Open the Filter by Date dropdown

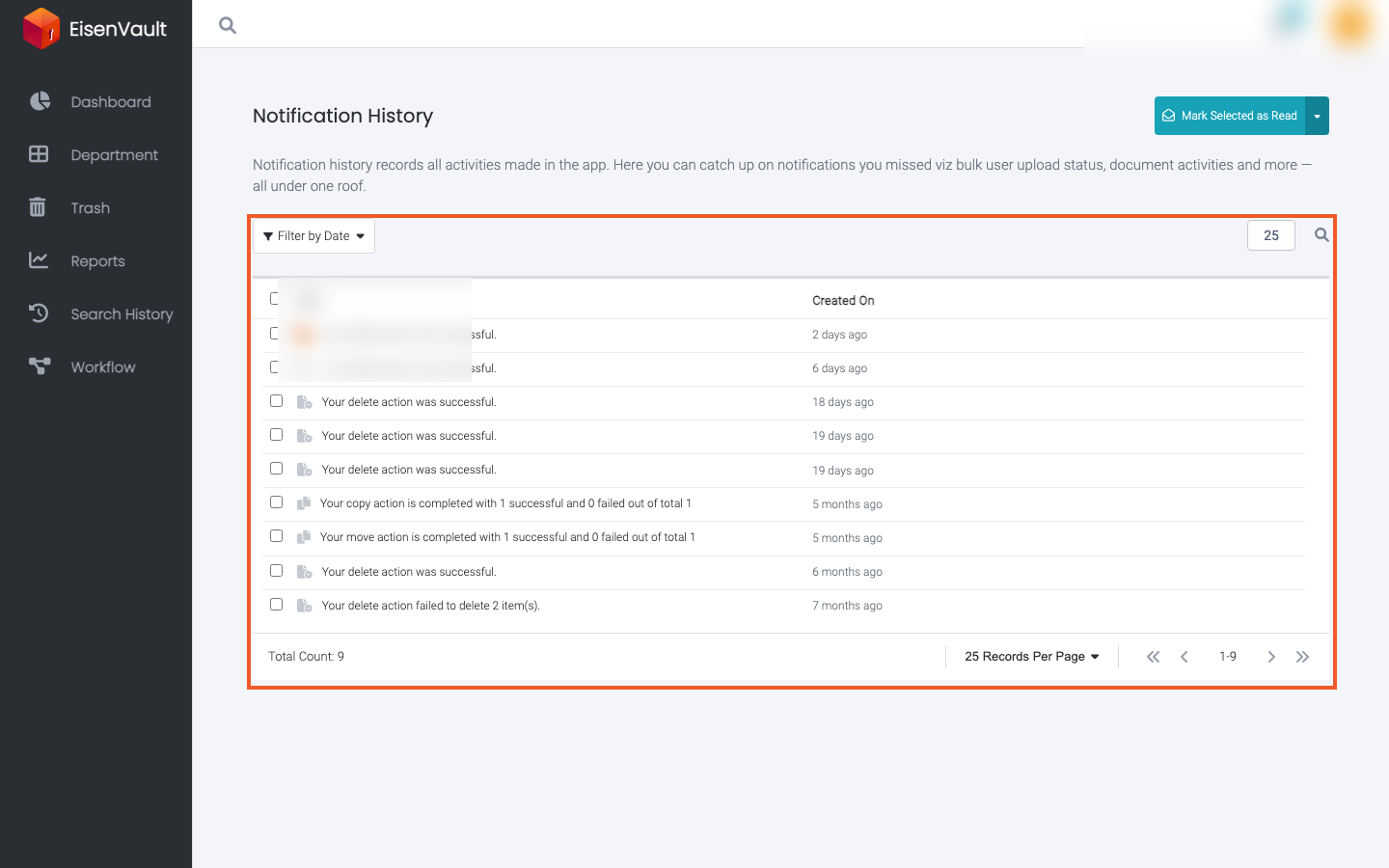tap(313, 236)
